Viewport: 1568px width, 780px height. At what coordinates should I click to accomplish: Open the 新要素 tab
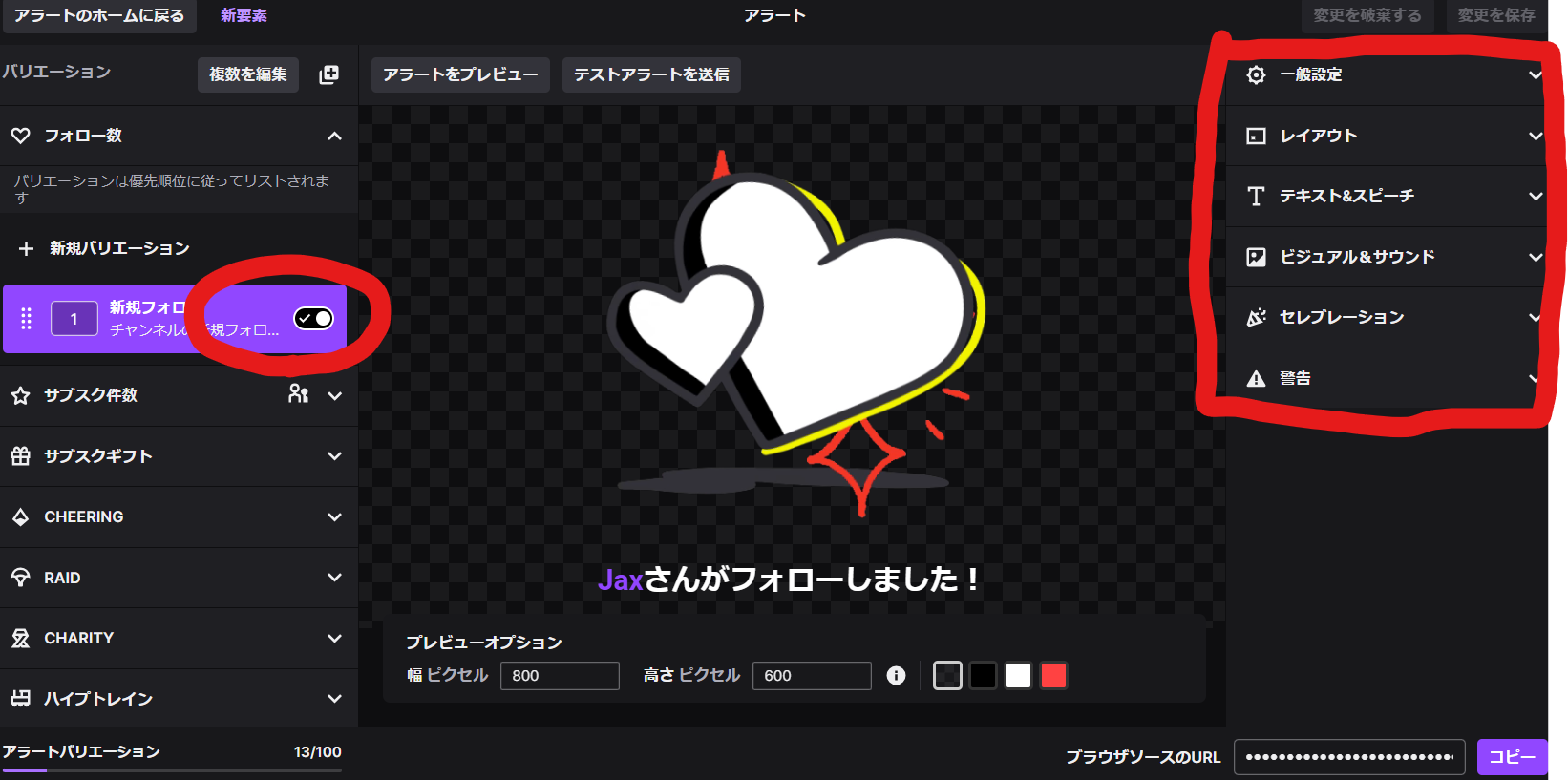(x=244, y=15)
